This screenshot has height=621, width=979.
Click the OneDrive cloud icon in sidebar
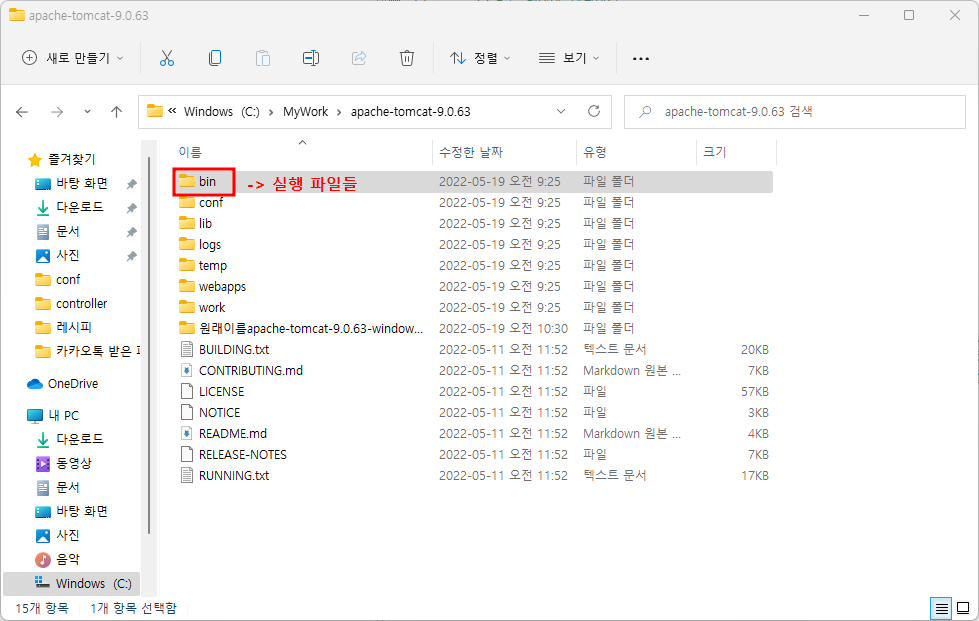tap(35, 384)
